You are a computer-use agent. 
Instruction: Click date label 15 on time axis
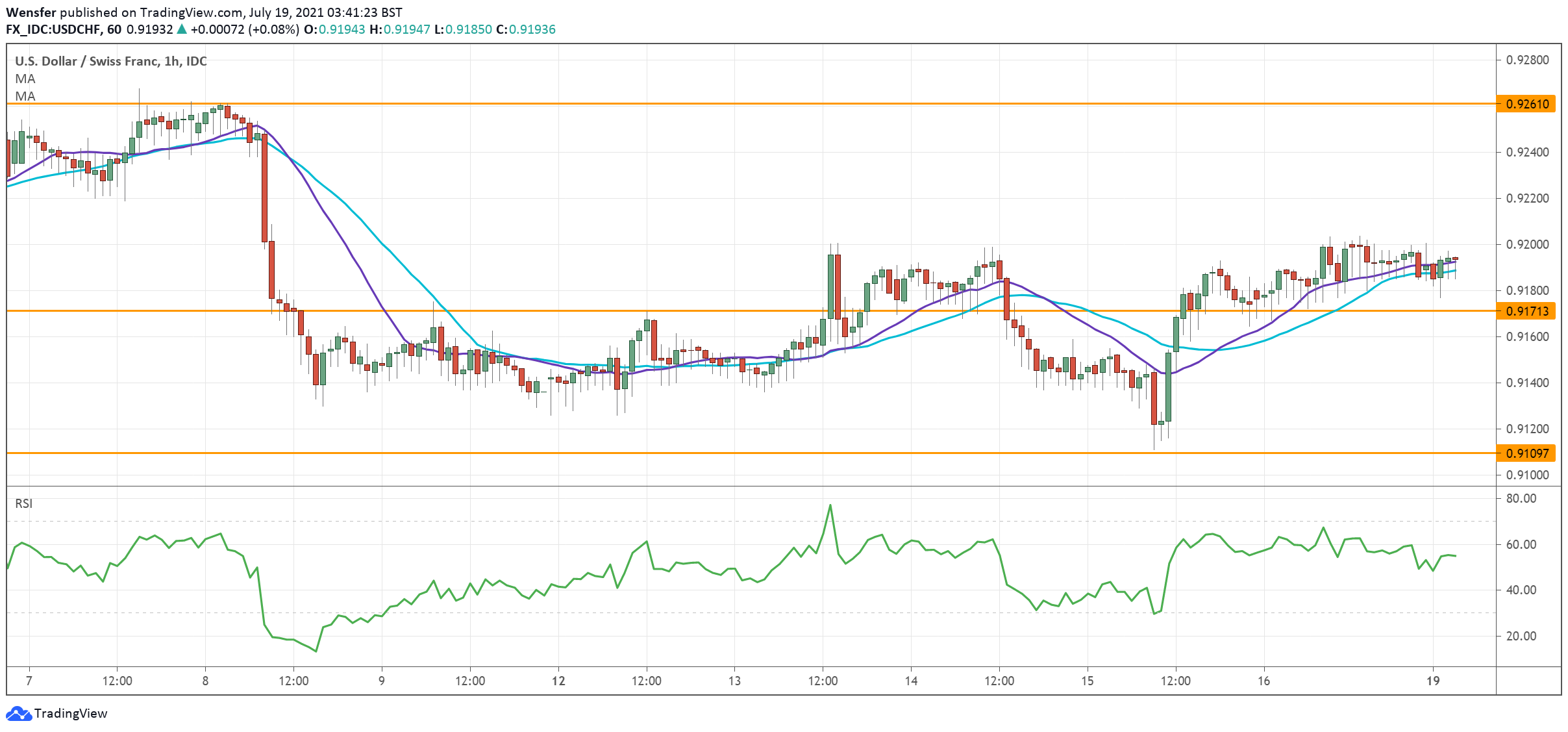tap(1087, 681)
